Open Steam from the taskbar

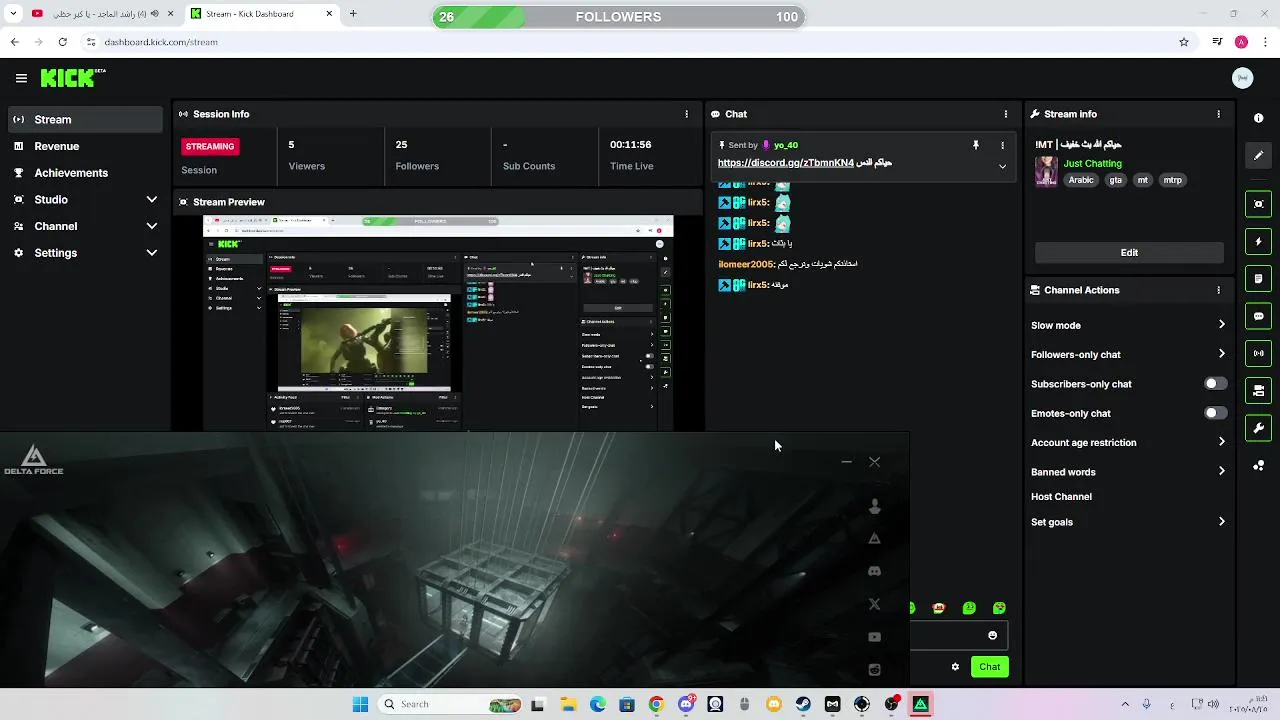click(x=803, y=704)
